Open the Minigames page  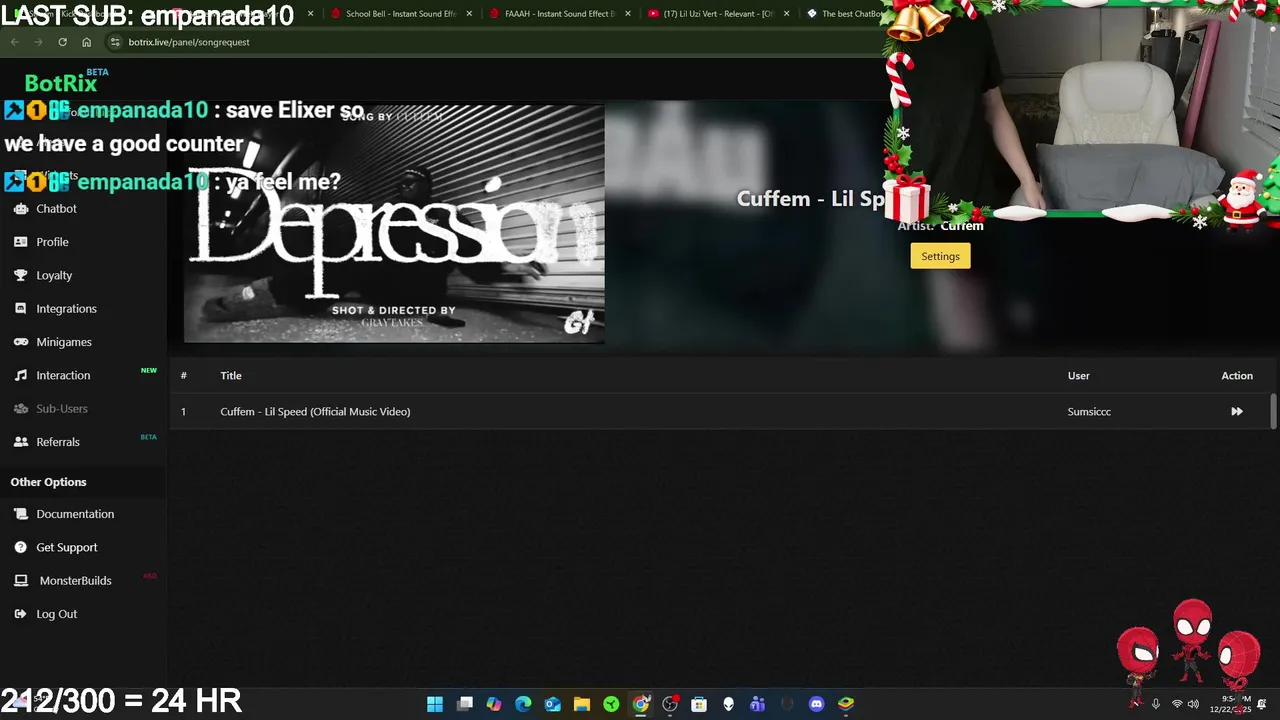[x=64, y=342]
